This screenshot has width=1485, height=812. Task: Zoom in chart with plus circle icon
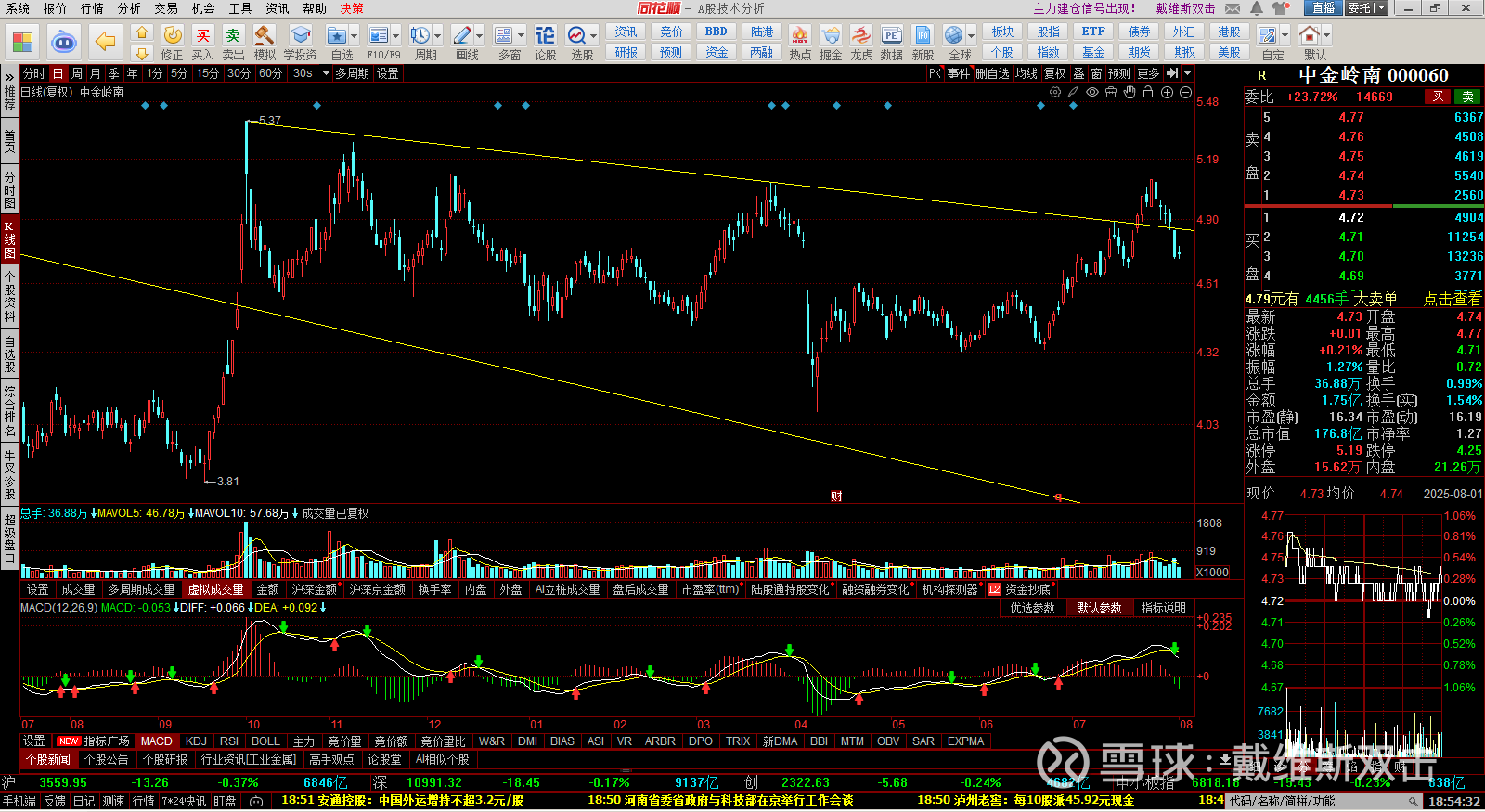tap(1167, 92)
